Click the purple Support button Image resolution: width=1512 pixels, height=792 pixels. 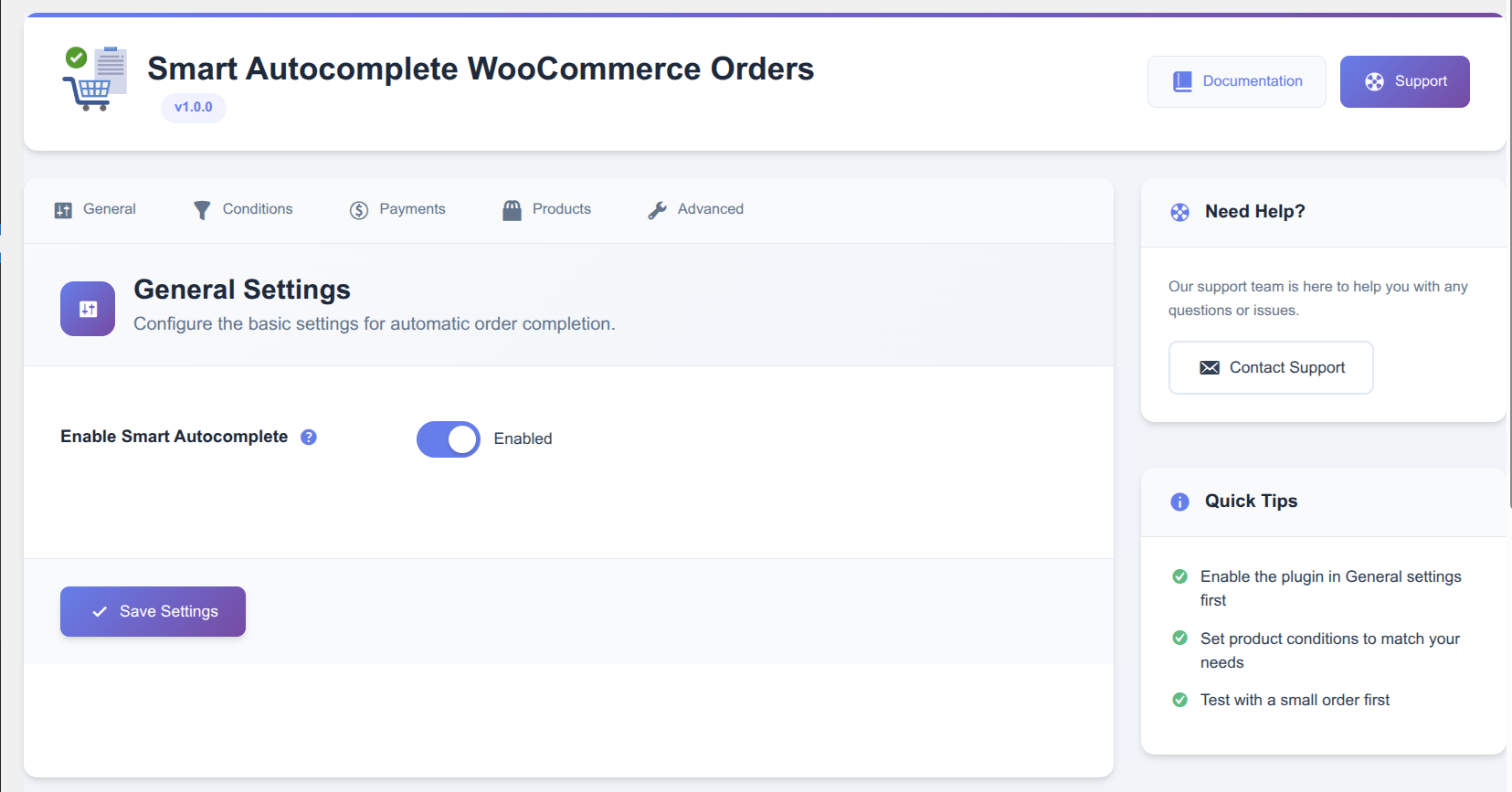(1404, 81)
